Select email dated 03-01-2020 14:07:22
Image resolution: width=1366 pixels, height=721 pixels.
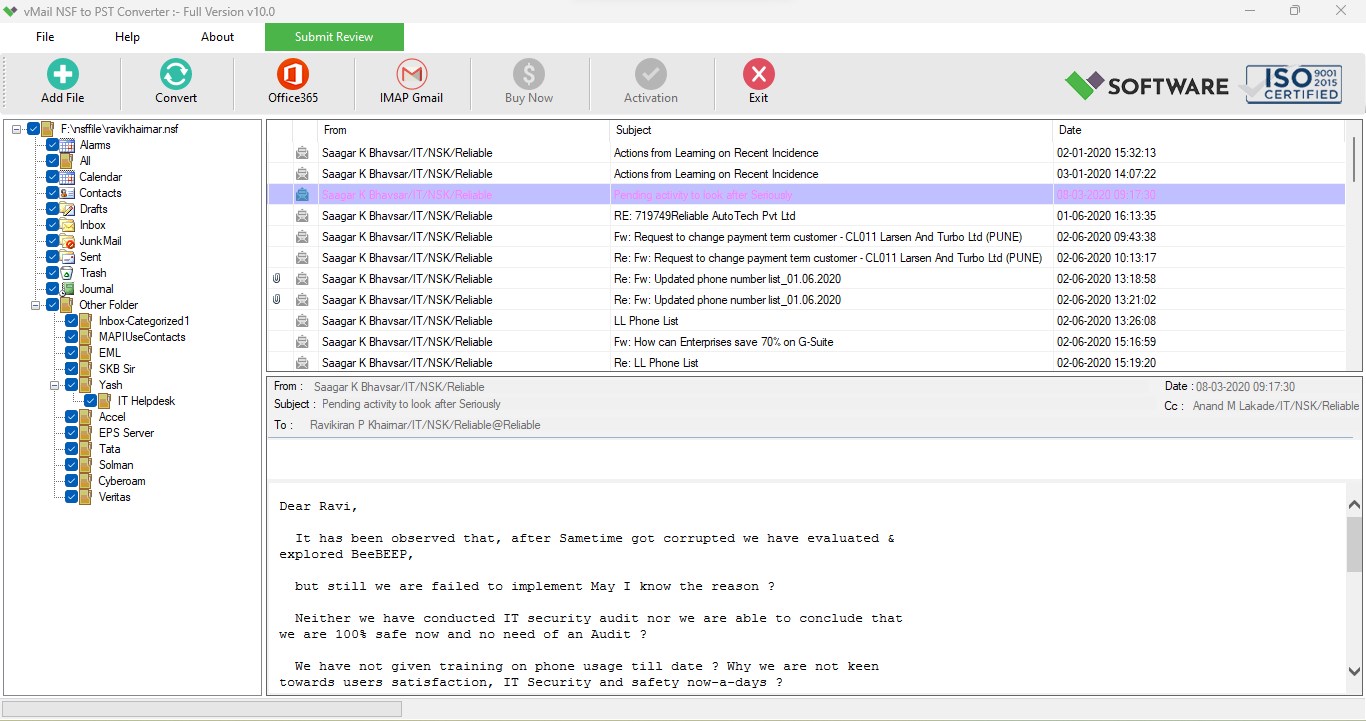point(805,174)
